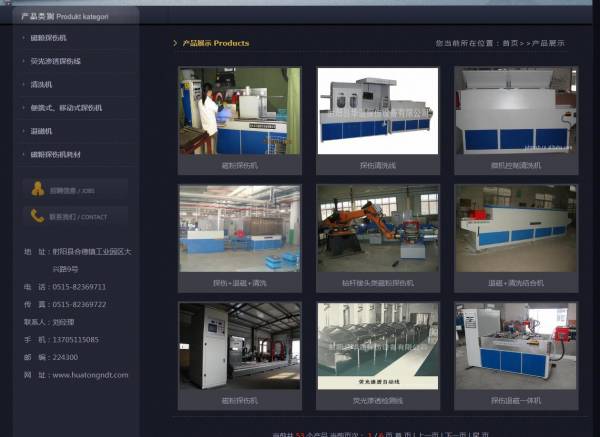Open the 联系我们 / CONTACT button
Screen dimensions: 600x437
coord(76,215)
